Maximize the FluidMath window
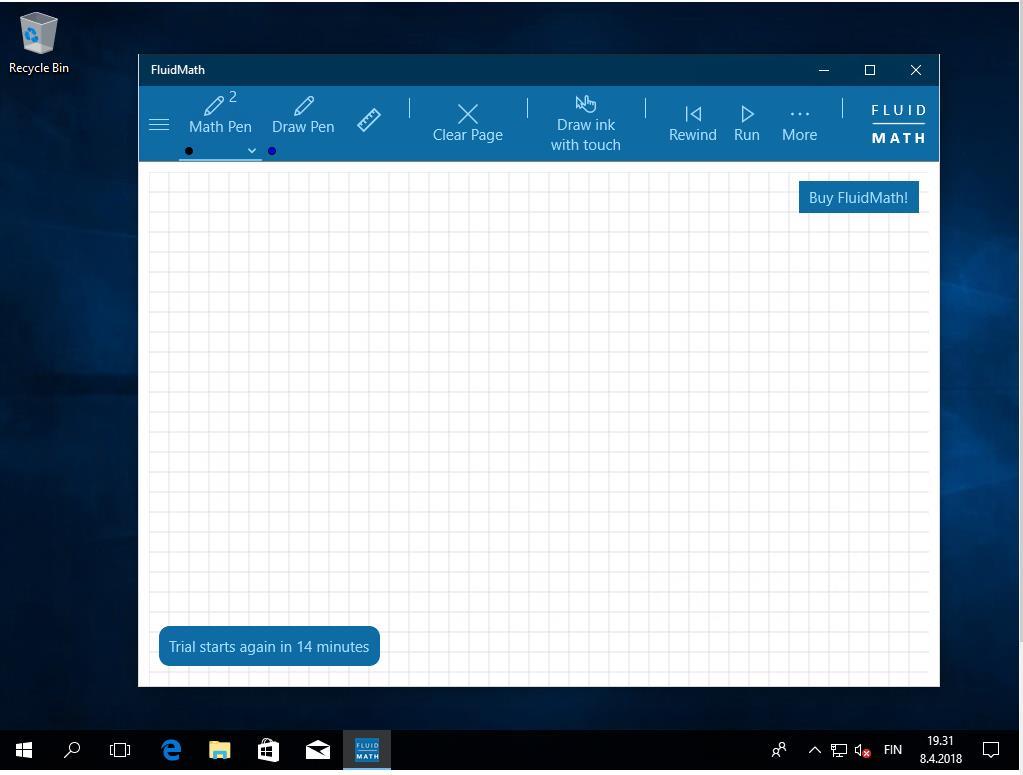 [870, 70]
